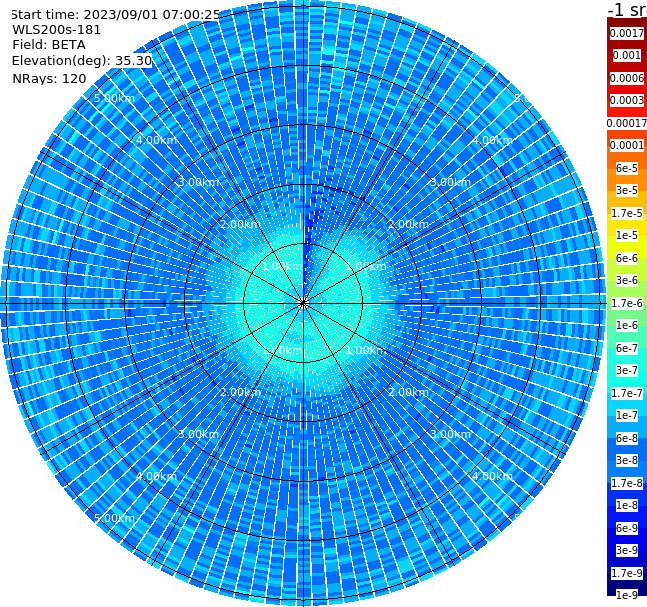Click the 1.7e-6 colorbar tick label
Screen dimensions: 647x607
(627, 303)
